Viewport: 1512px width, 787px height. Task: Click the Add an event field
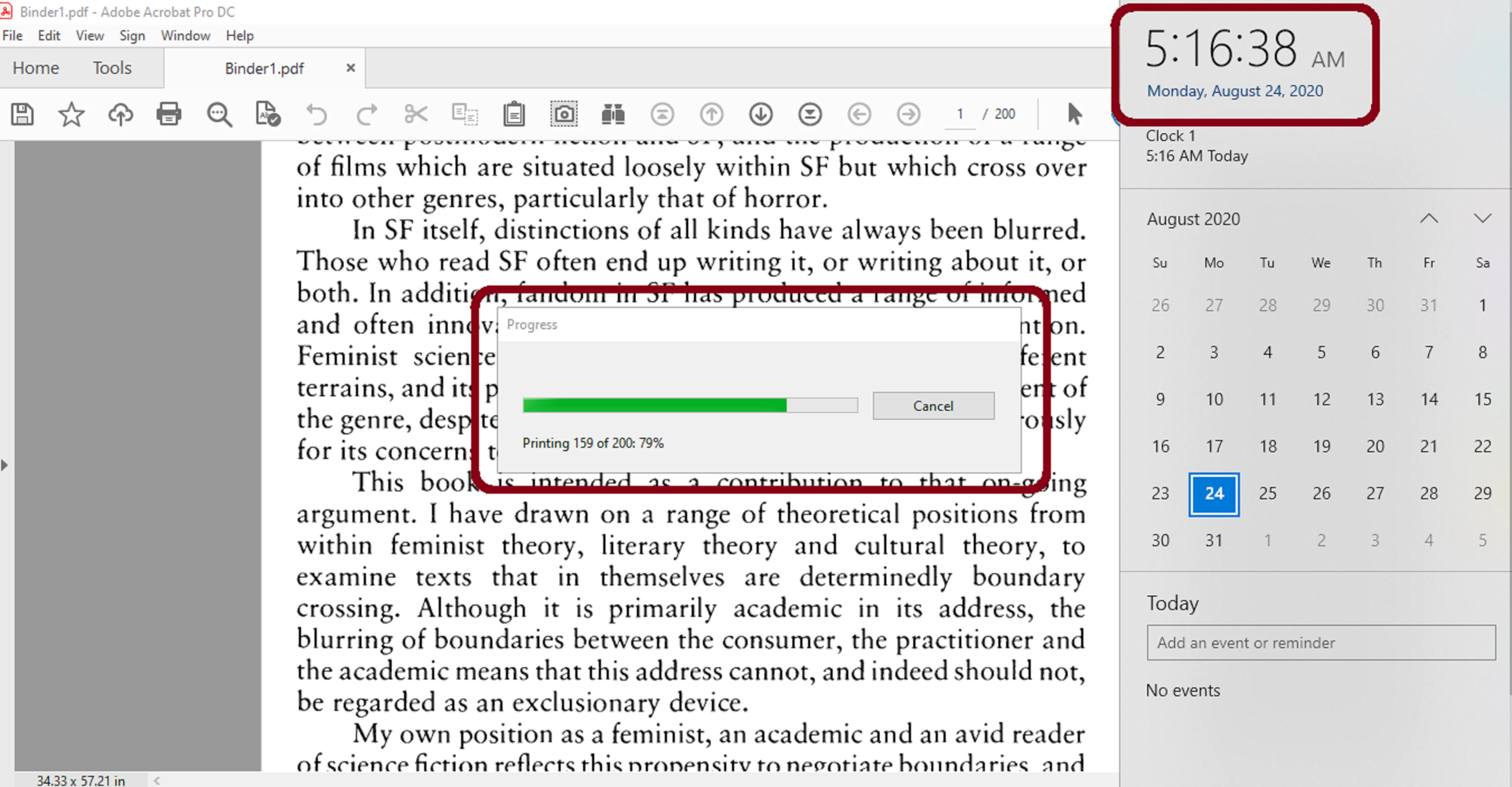tap(1321, 643)
